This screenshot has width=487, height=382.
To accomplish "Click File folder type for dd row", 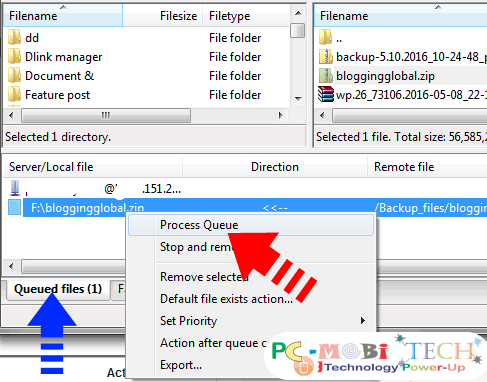I will click(x=235, y=38).
